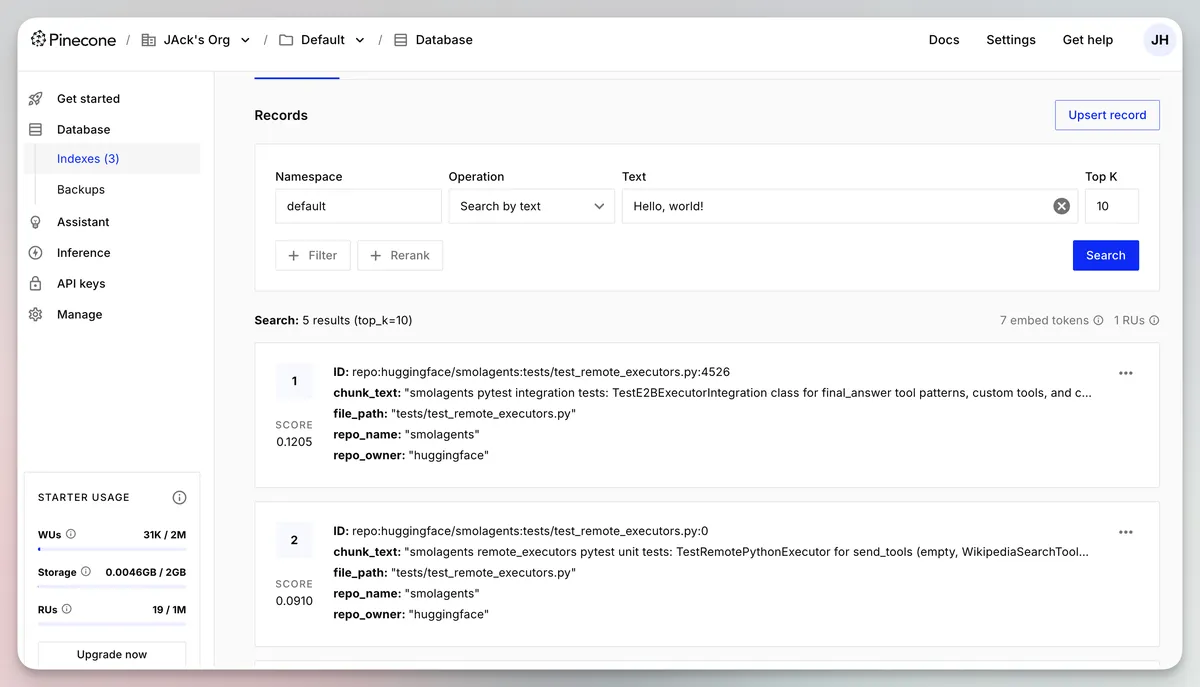Open more options for result 1
The width and height of the screenshot is (1200, 687).
tap(1125, 373)
